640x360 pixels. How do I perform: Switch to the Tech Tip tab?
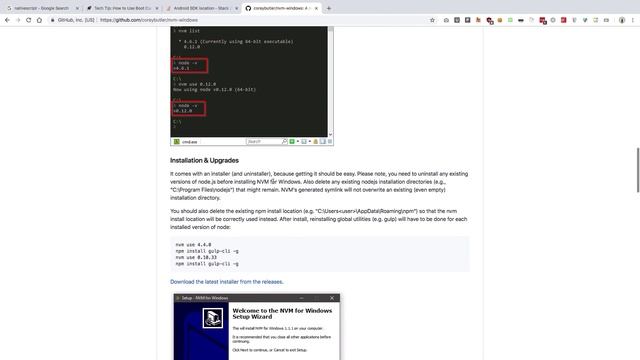tap(122, 8)
